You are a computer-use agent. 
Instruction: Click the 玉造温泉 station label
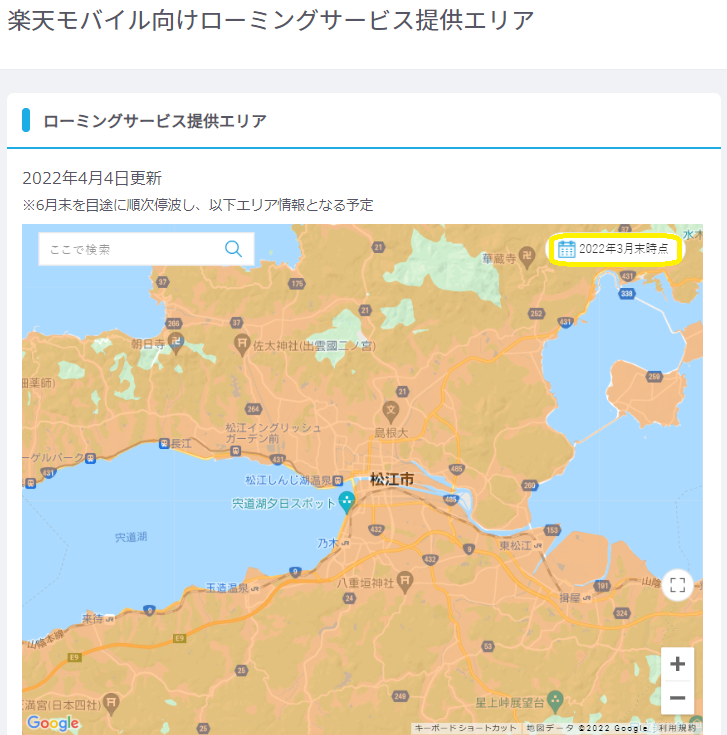227,588
